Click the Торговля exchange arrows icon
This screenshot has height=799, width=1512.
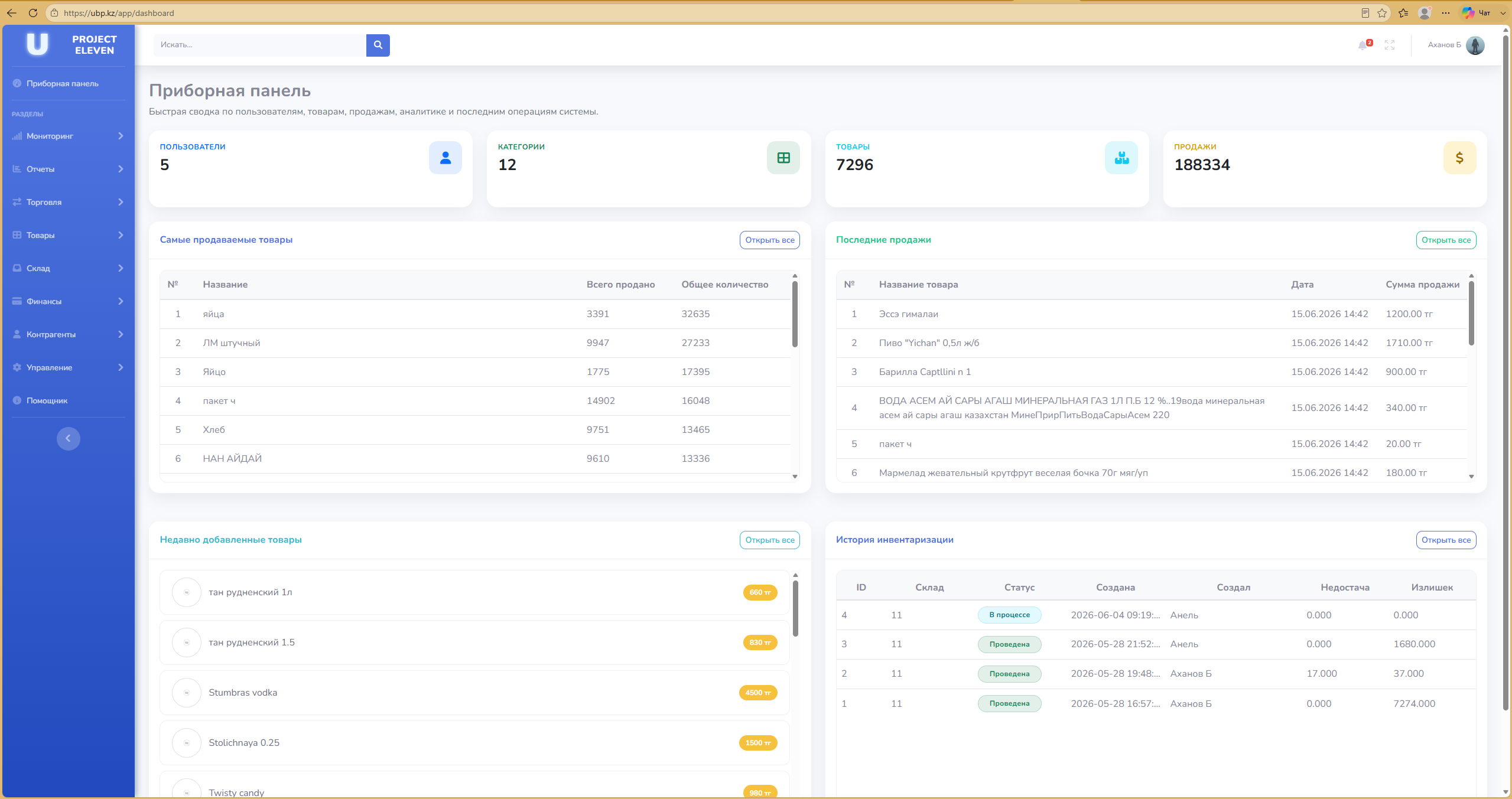click(17, 202)
